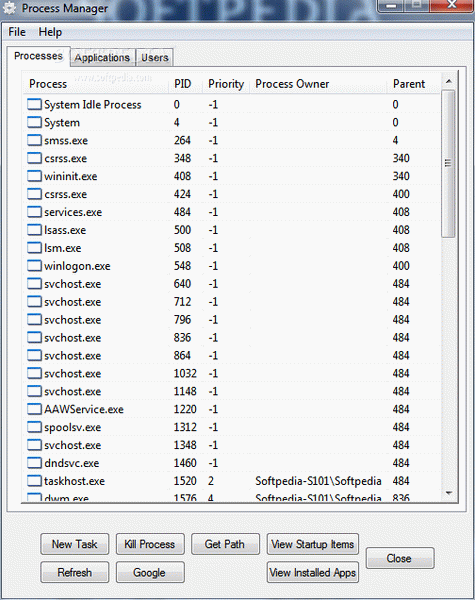This screenshot has width=475, height=600.
Task: Click the wininit.exe process icon
Action: click(x=34, y=176)
